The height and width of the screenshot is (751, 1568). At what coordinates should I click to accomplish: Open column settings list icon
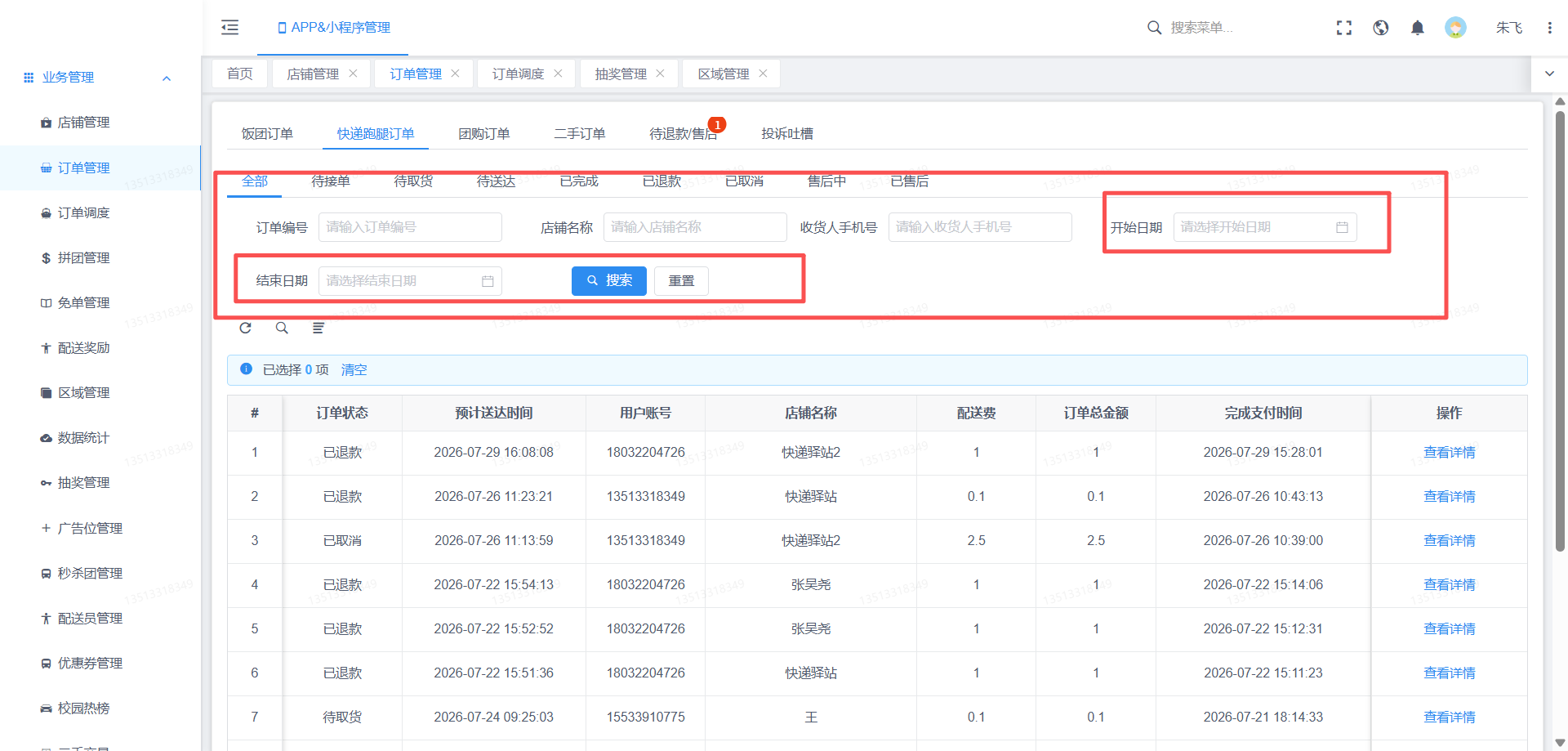[318, 328]
